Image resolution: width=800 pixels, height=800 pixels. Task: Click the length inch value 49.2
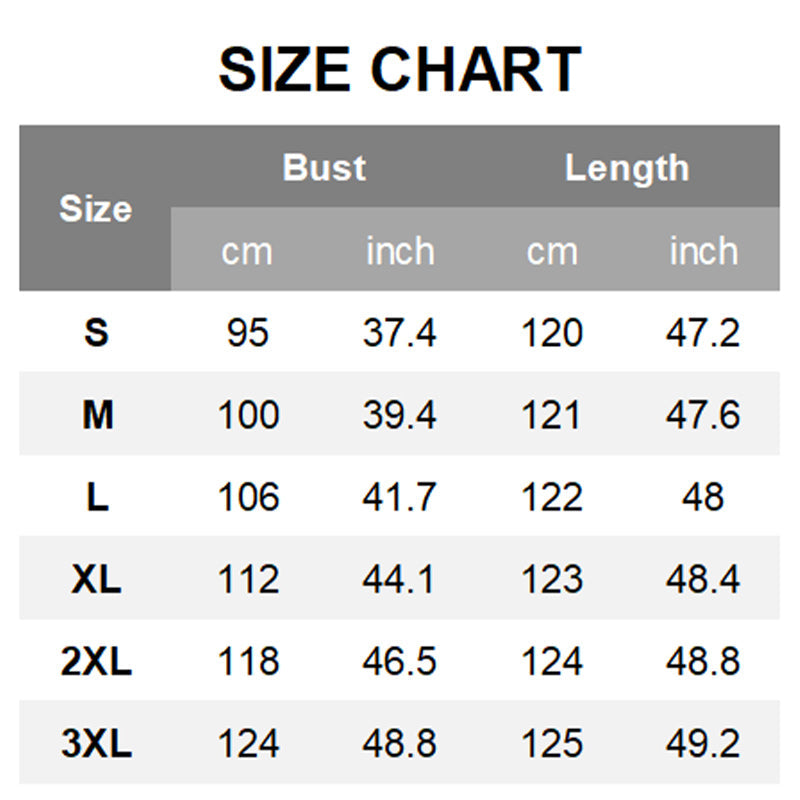pos(703,743)
